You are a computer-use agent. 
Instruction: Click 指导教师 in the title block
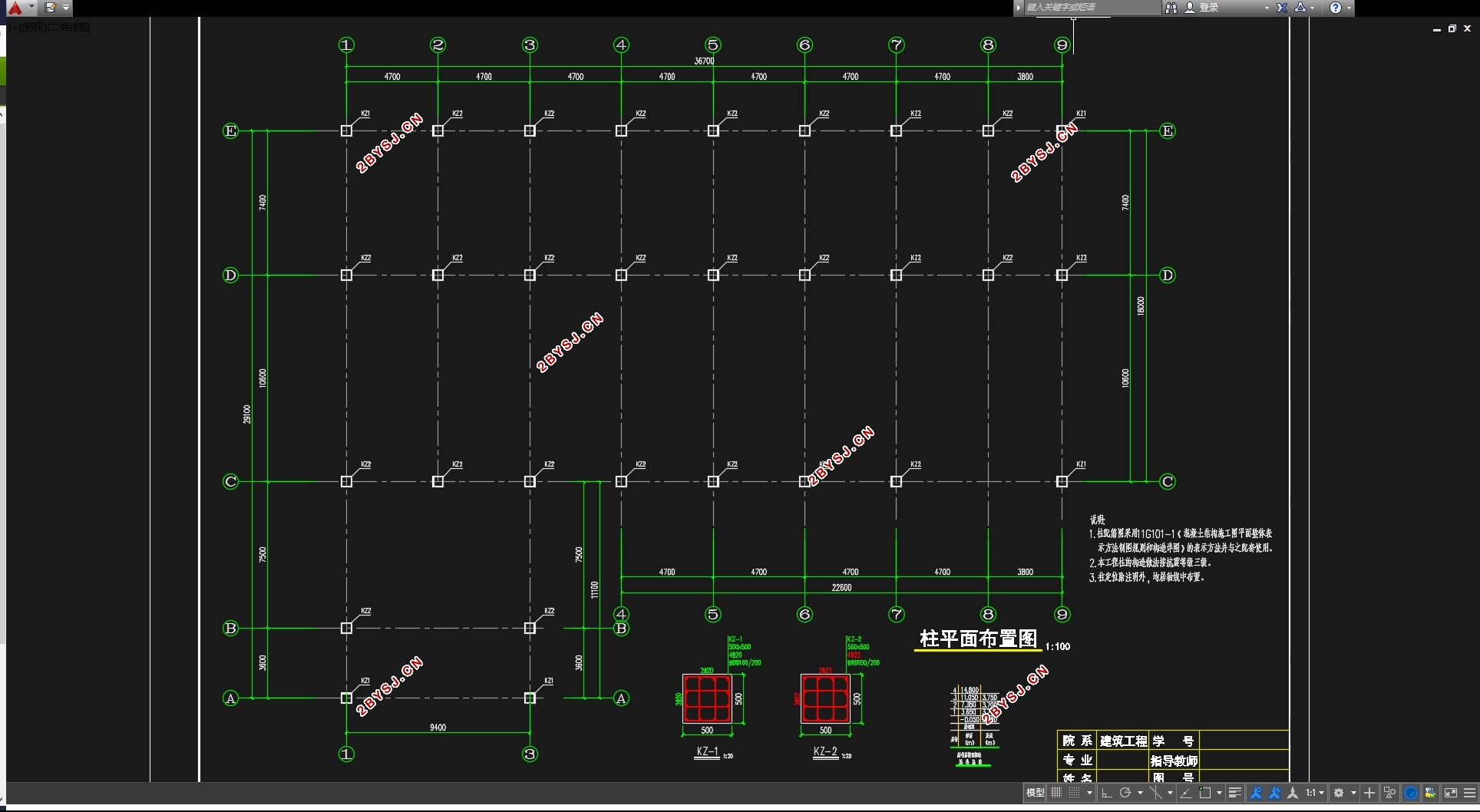(1174, 761)
